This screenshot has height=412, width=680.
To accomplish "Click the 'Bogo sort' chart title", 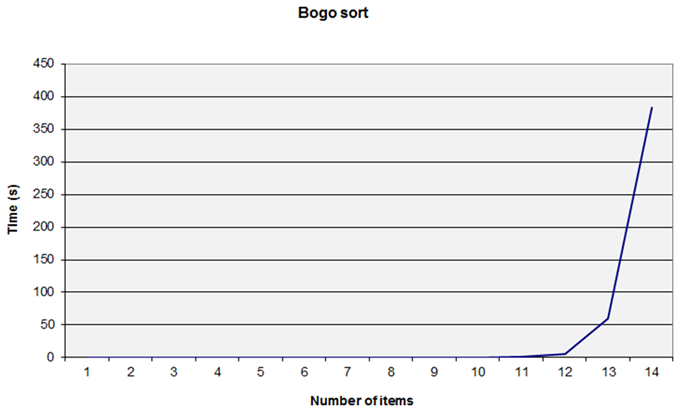I will [x=333, y=13].
